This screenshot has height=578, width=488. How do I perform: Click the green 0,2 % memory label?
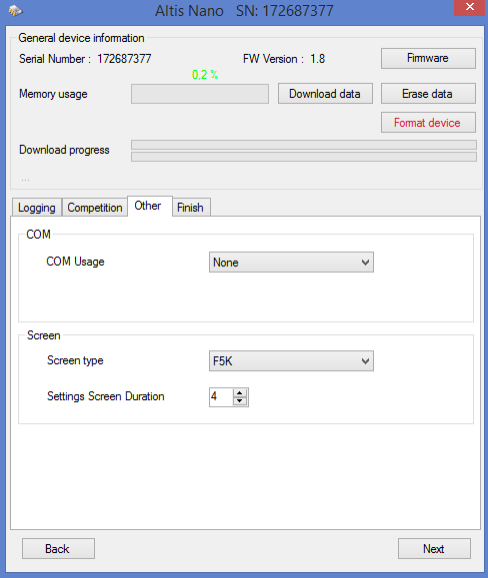205,75
